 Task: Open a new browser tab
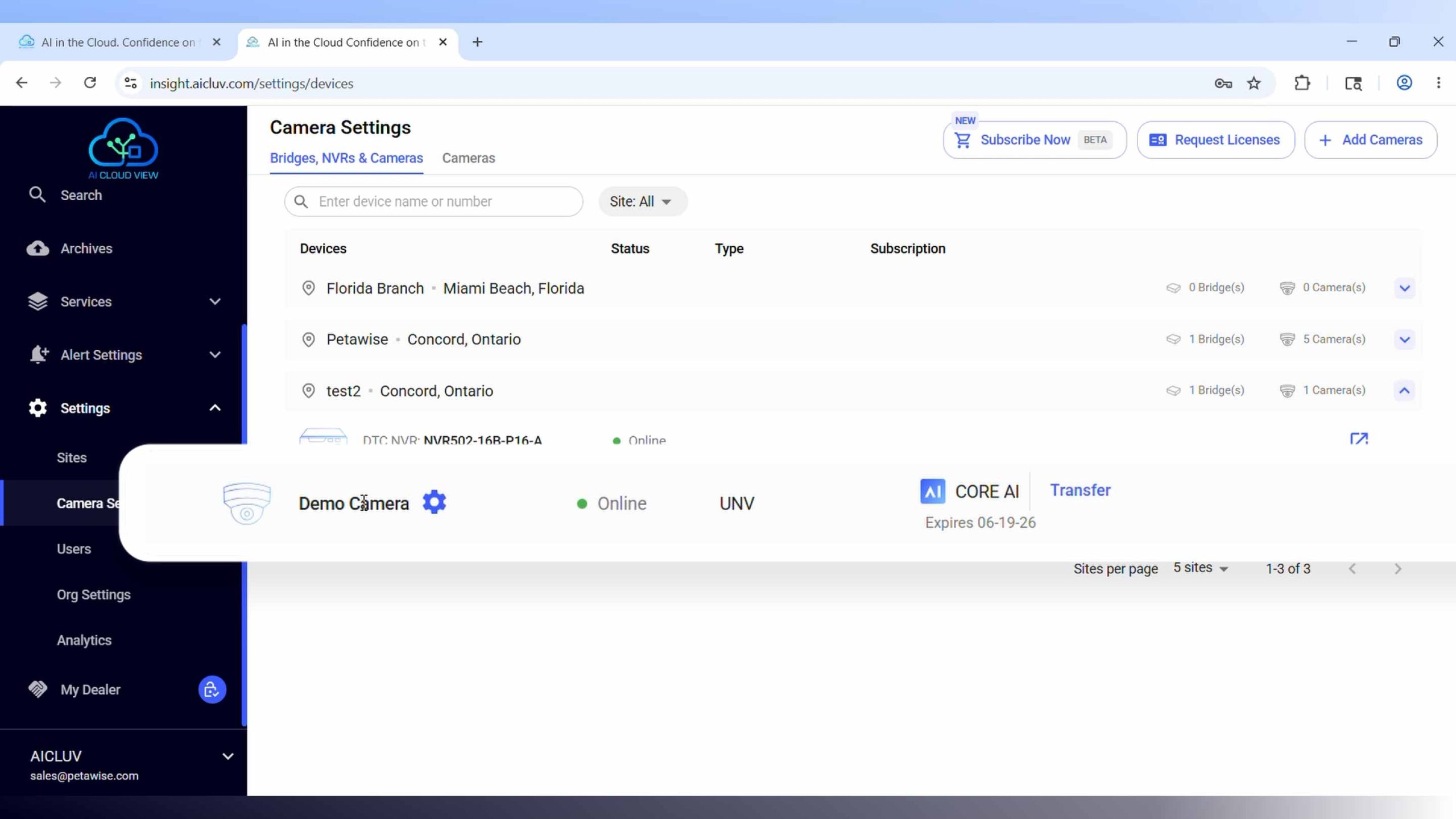477,42
